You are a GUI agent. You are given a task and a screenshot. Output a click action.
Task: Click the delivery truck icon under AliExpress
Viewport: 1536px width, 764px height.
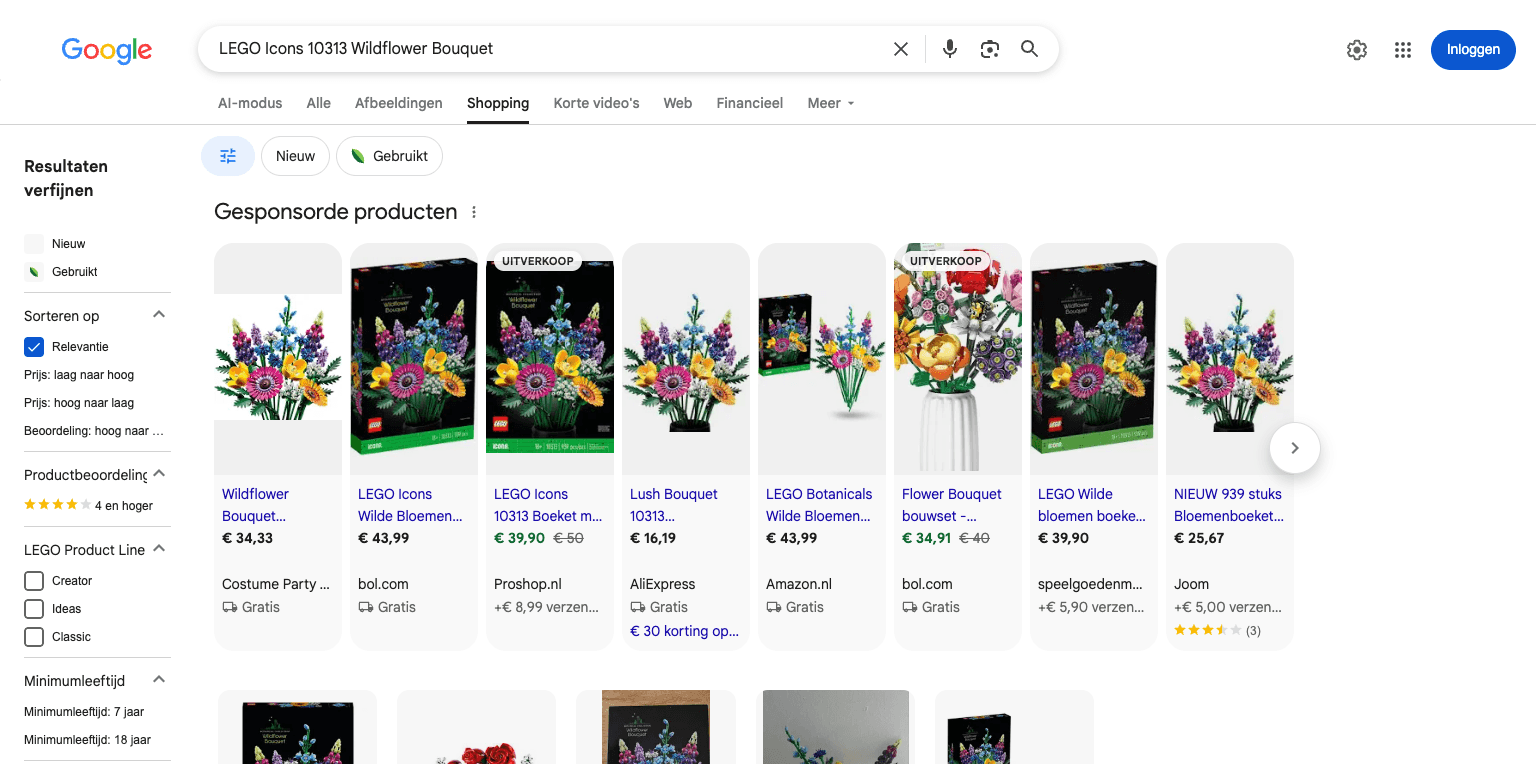(638, 607)
